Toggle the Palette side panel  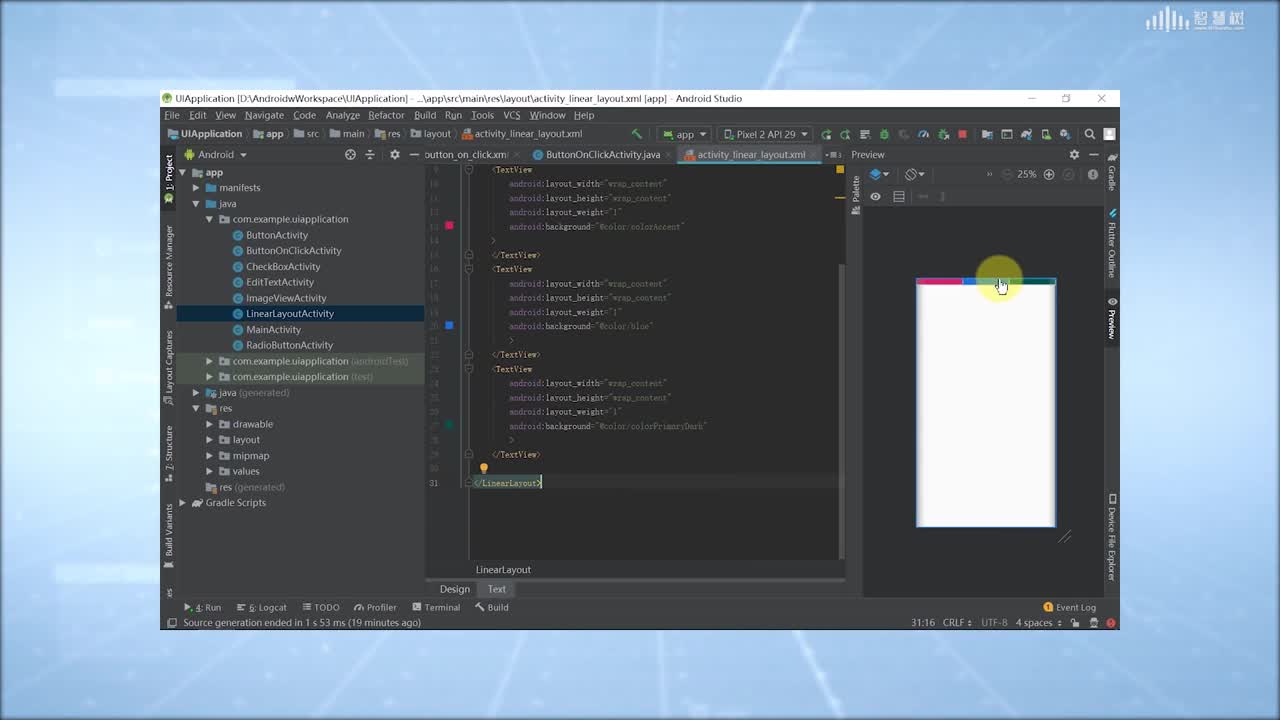click(855, 196)
